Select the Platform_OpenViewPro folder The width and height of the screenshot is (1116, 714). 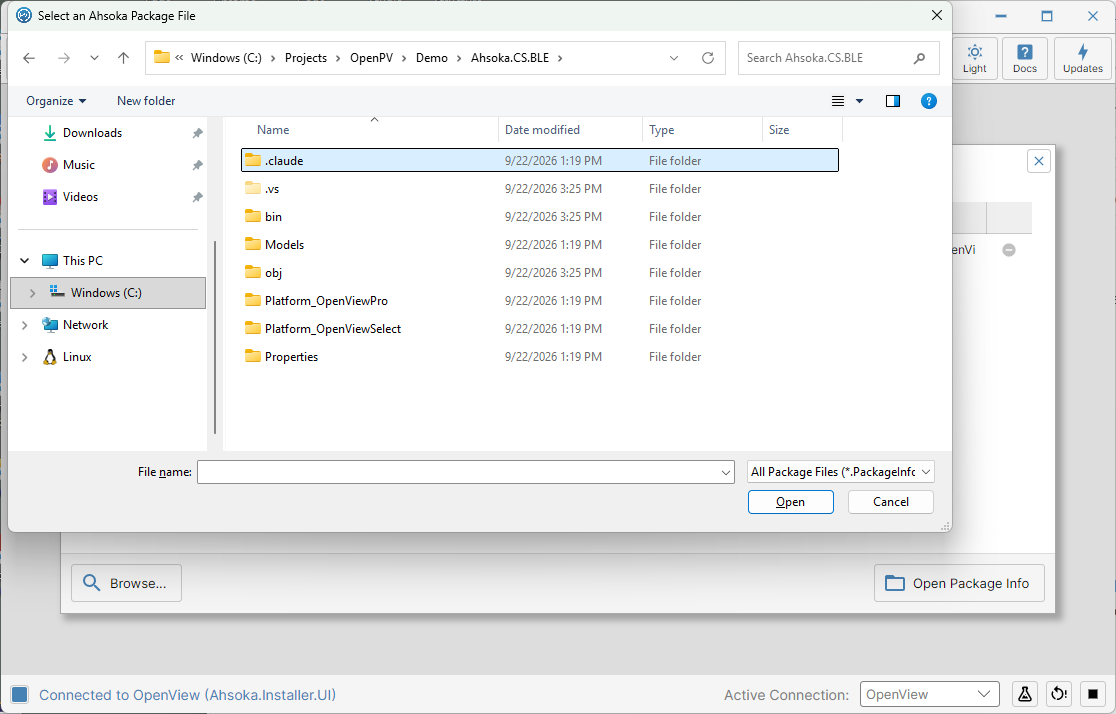[539, 301]
